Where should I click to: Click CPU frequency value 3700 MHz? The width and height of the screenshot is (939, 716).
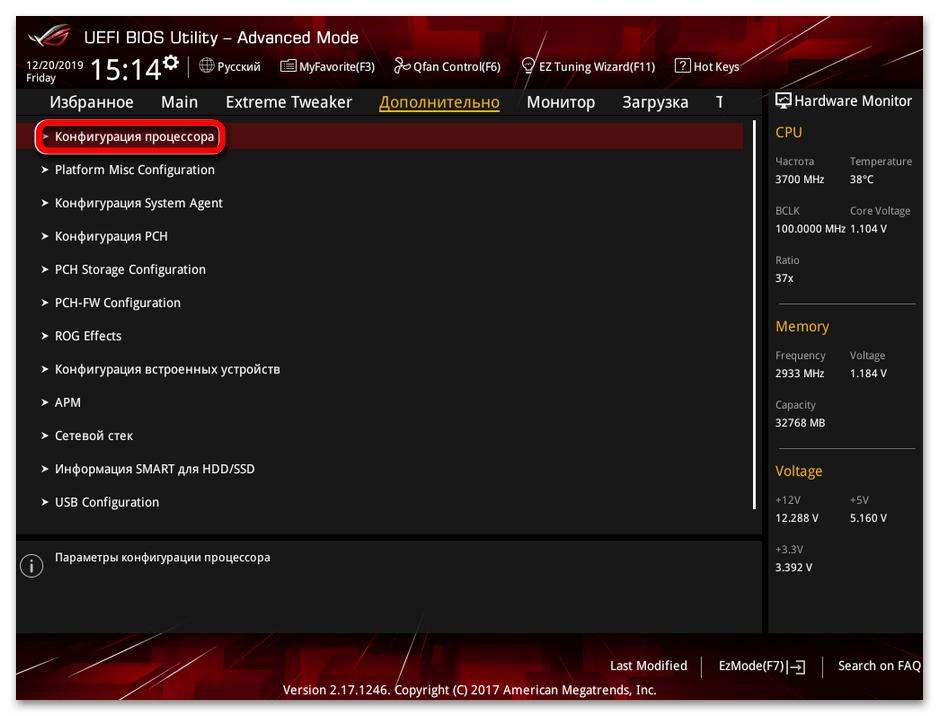[799, 180]
